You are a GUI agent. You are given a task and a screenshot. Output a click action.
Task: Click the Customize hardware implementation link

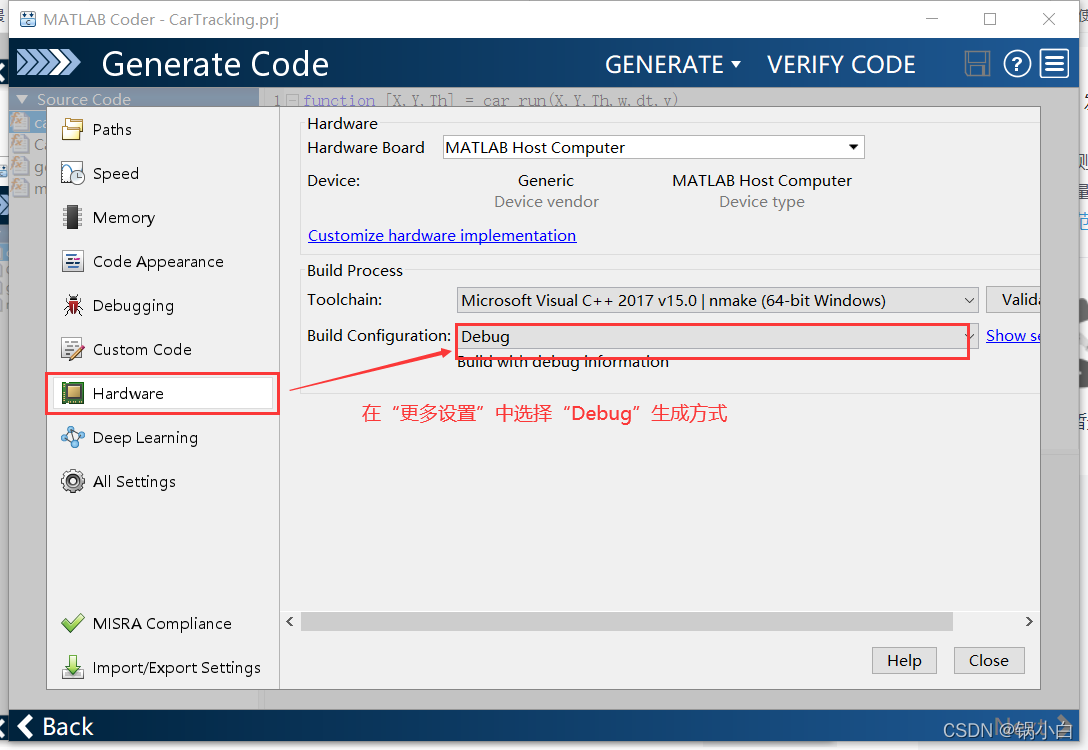click(442, 236)
